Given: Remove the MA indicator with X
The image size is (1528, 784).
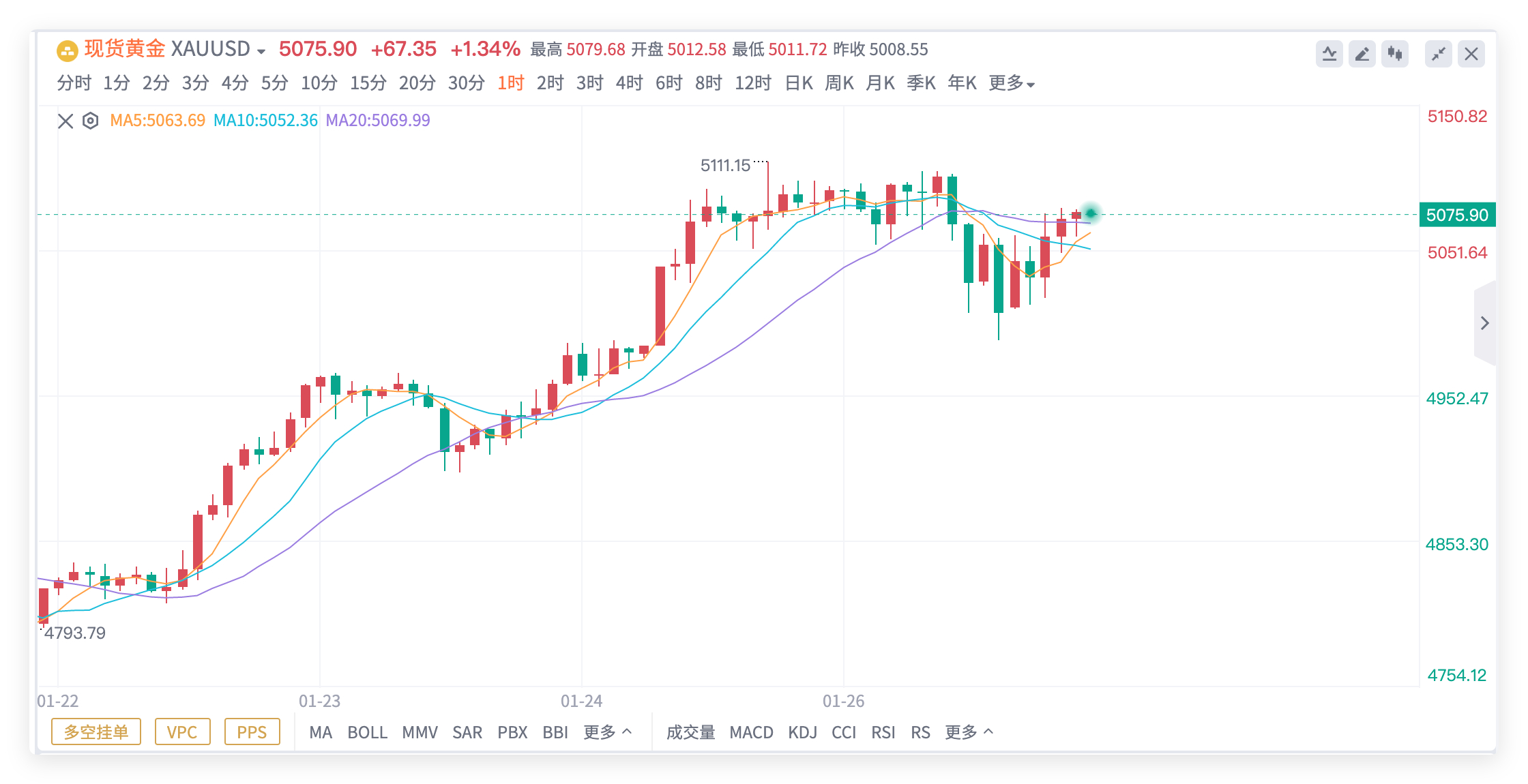Looking at the screenshot, I should tap(65, 121).
